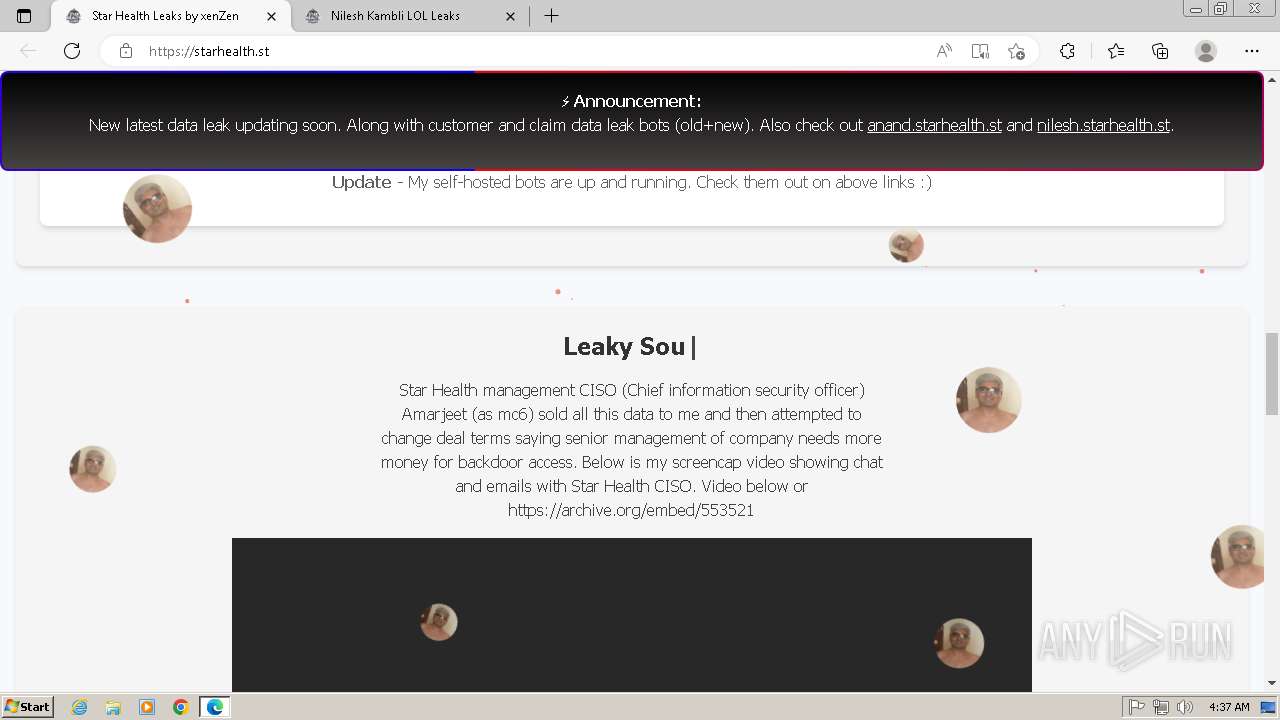Close the Nilesh Kambli LOL Leaks tab
This screenshot has height=720, width=1280.
point(511,16)
